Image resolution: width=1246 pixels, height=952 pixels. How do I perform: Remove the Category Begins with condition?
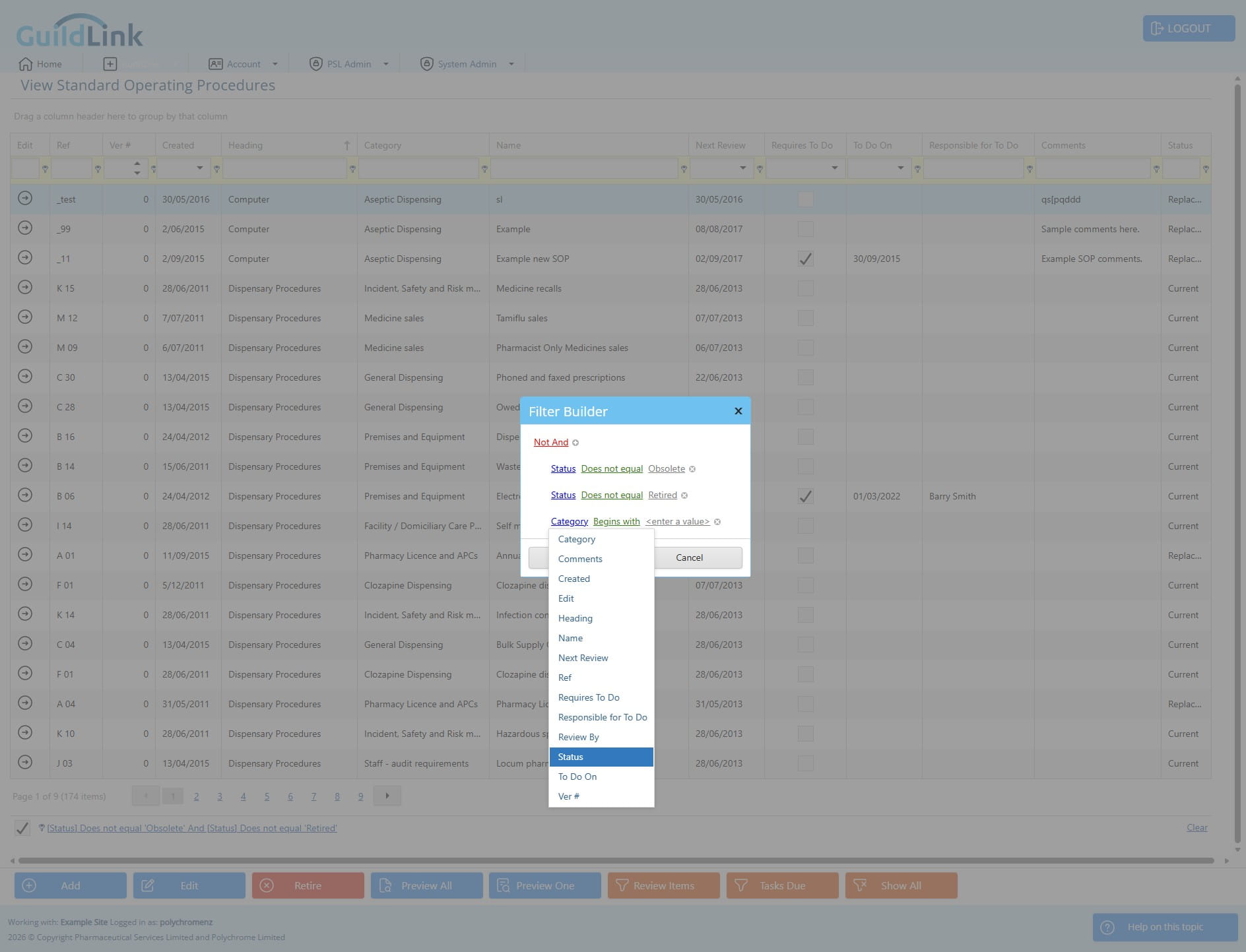[717, 522]
